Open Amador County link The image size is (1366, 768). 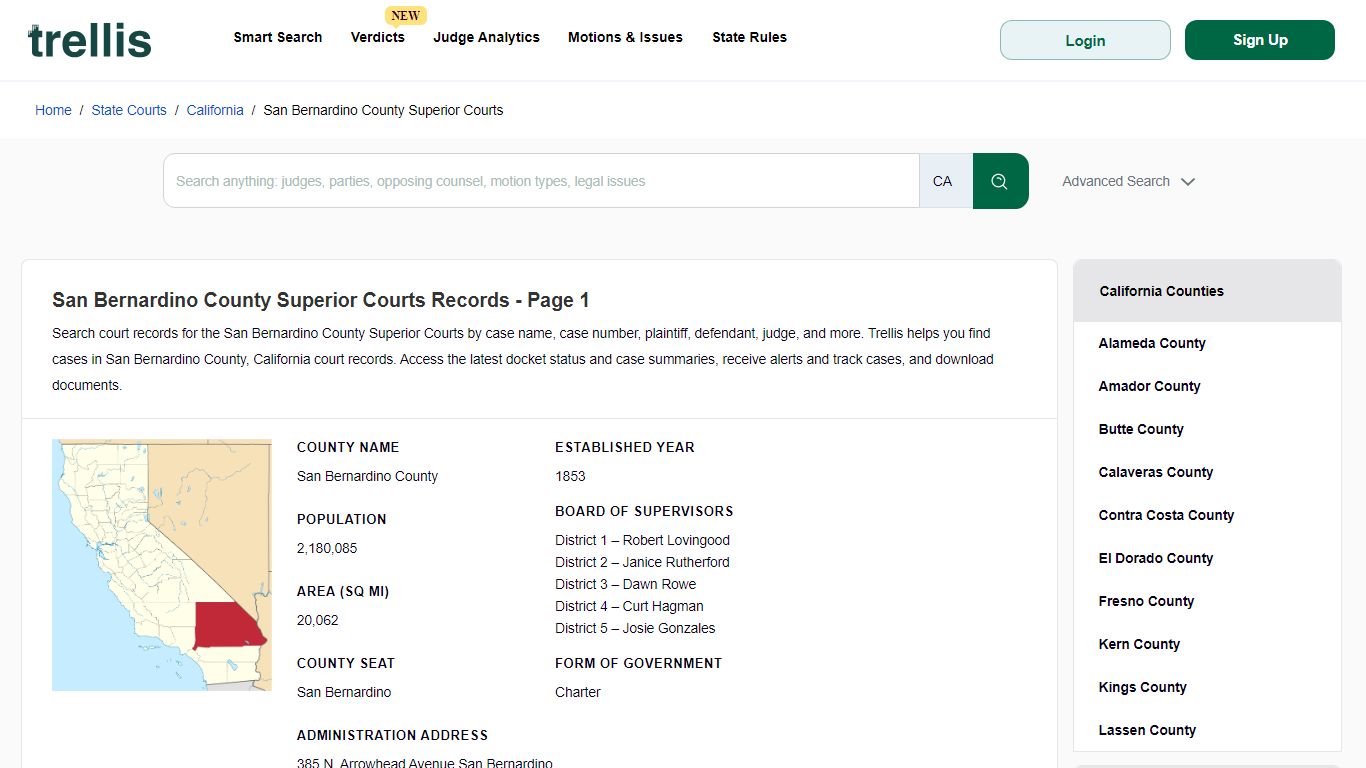[x=1149, y=386]
